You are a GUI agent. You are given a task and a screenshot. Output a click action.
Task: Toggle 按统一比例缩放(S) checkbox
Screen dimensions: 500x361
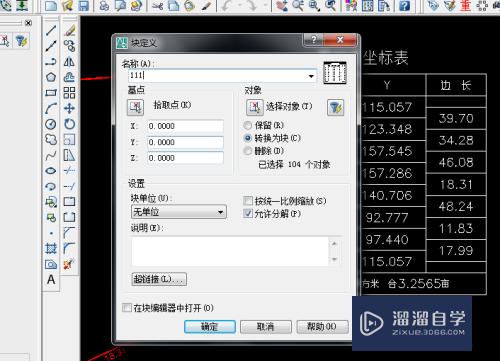point(248,201)
